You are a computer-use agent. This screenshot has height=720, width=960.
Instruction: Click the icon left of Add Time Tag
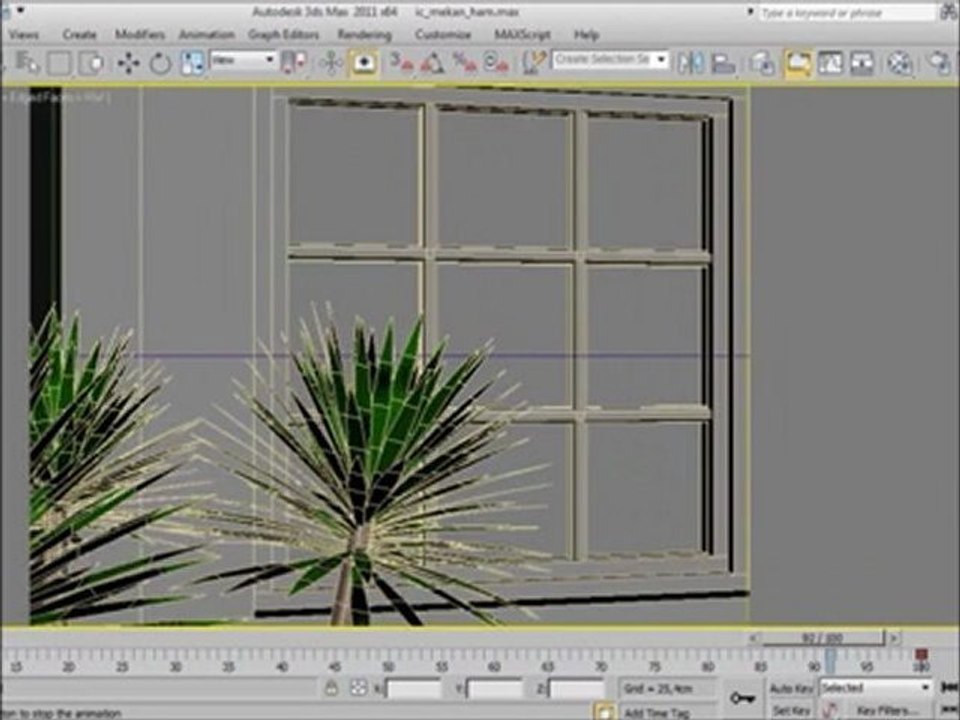(604, 711)
